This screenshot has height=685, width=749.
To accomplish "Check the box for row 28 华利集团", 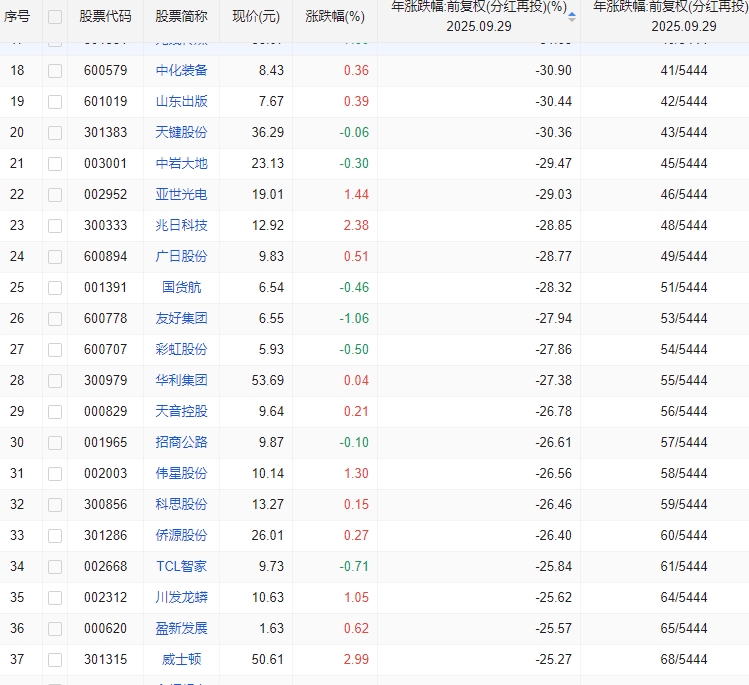I will pyautogui.click(x=55, y=381).
